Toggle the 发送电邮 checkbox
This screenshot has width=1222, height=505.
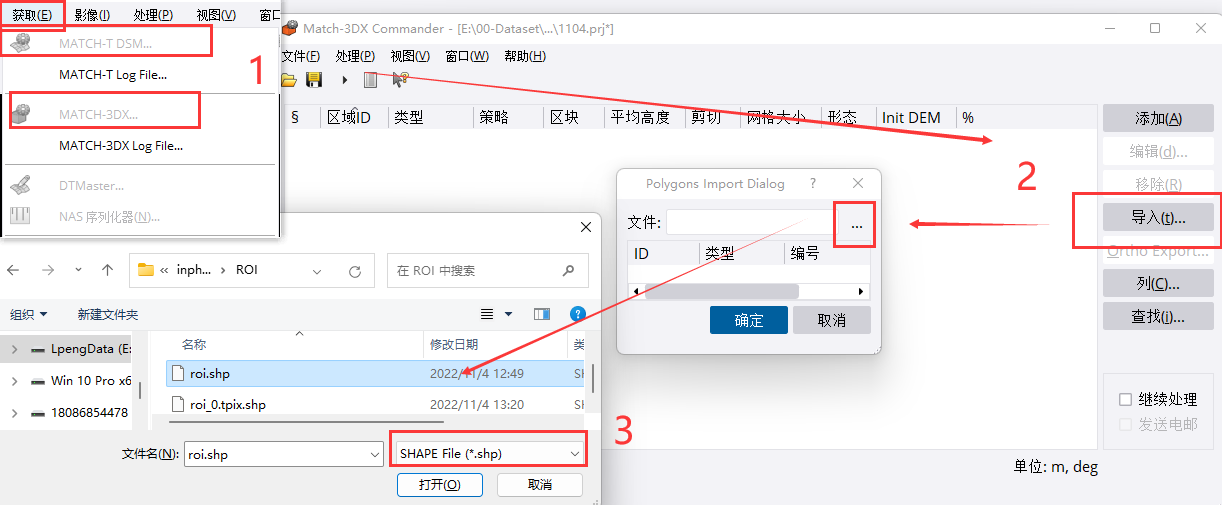click(x=1125, y=424)
